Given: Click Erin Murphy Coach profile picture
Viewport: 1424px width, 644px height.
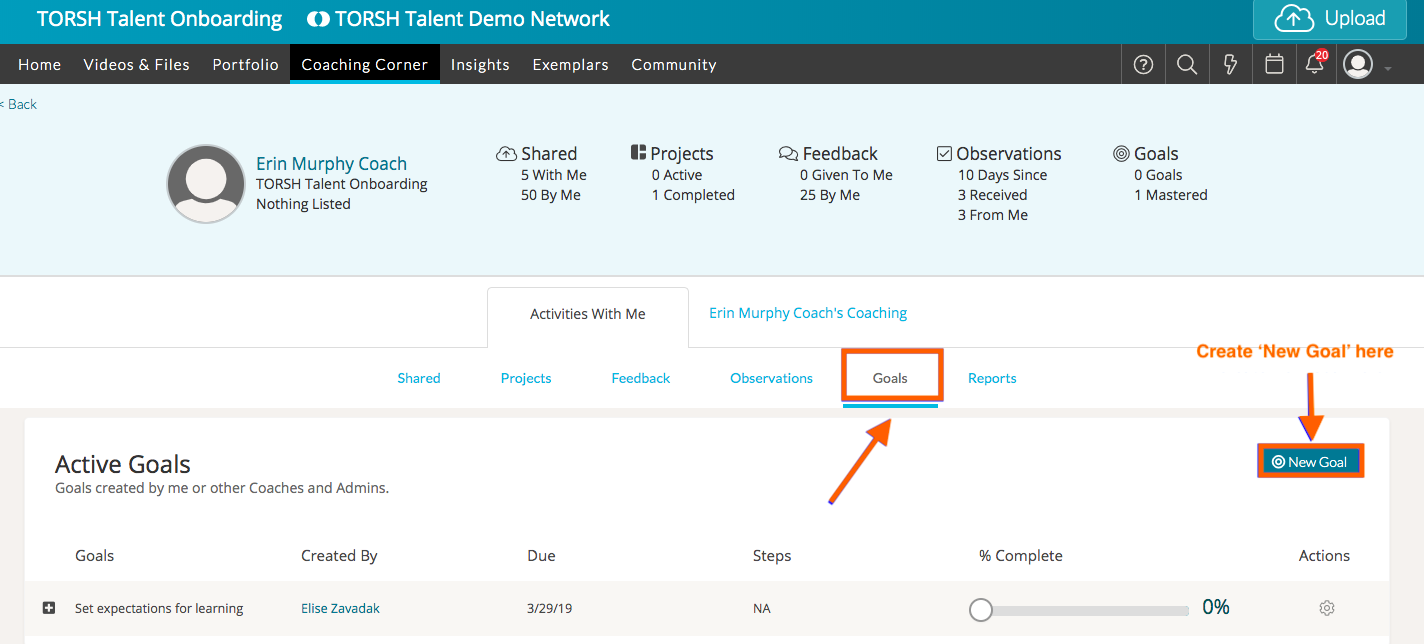Looking at the screenshot, I should tap(206, 184).
